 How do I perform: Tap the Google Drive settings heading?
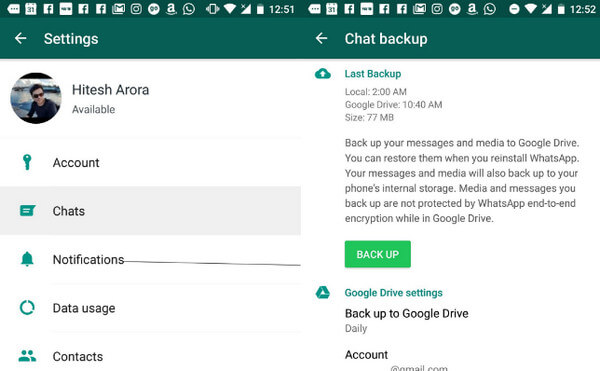393,293
